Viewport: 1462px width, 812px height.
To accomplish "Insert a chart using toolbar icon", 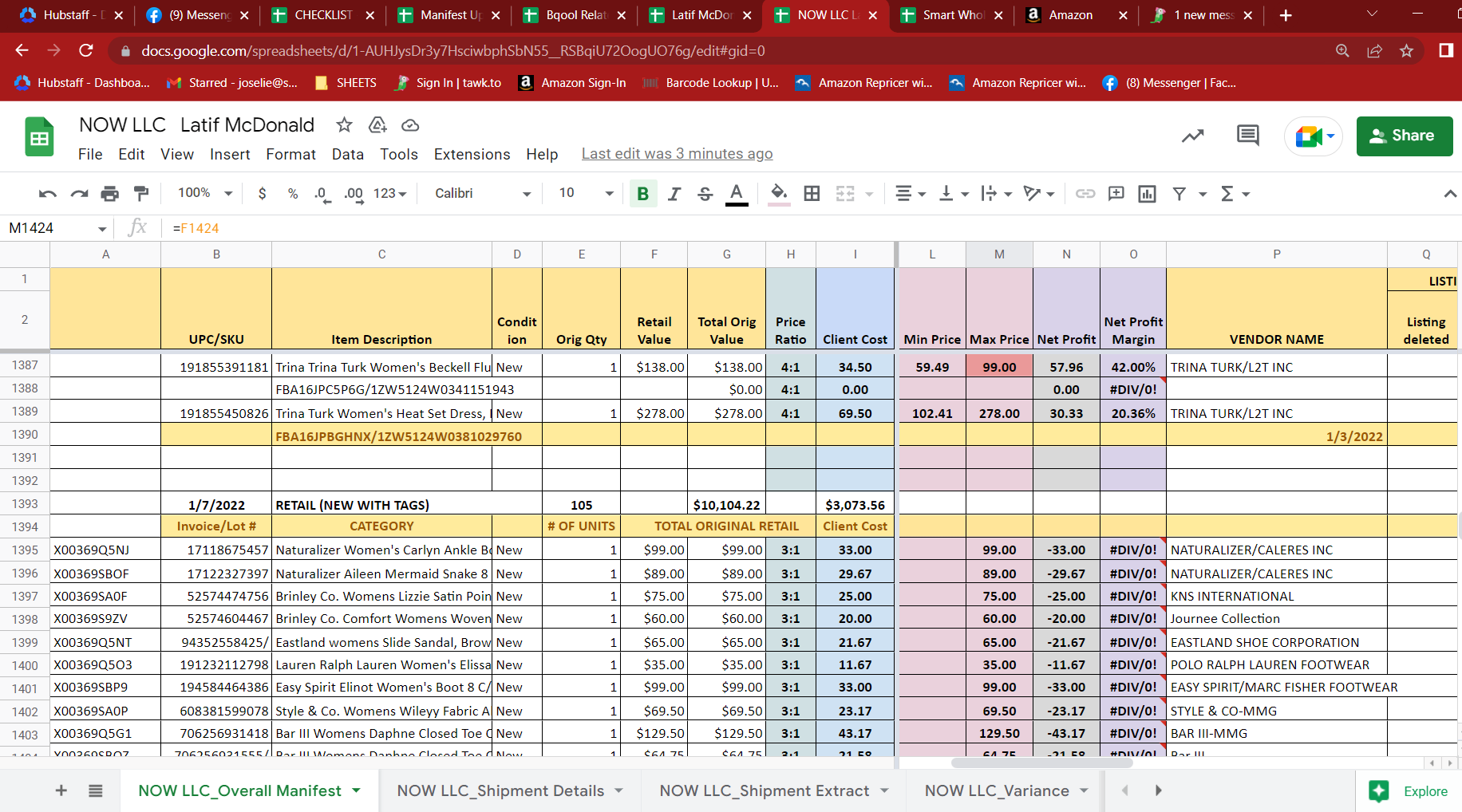I will point(1147,194).
